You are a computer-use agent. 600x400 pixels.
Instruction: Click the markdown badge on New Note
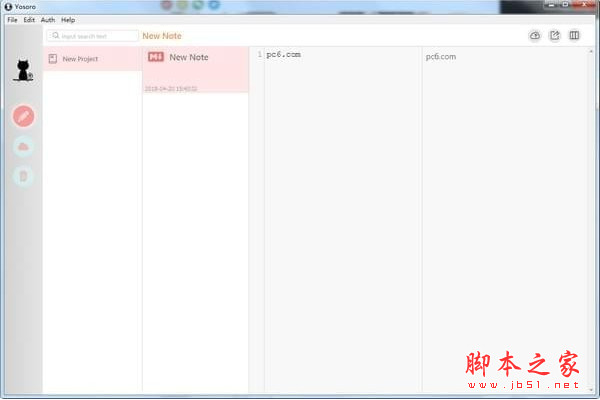156,57
